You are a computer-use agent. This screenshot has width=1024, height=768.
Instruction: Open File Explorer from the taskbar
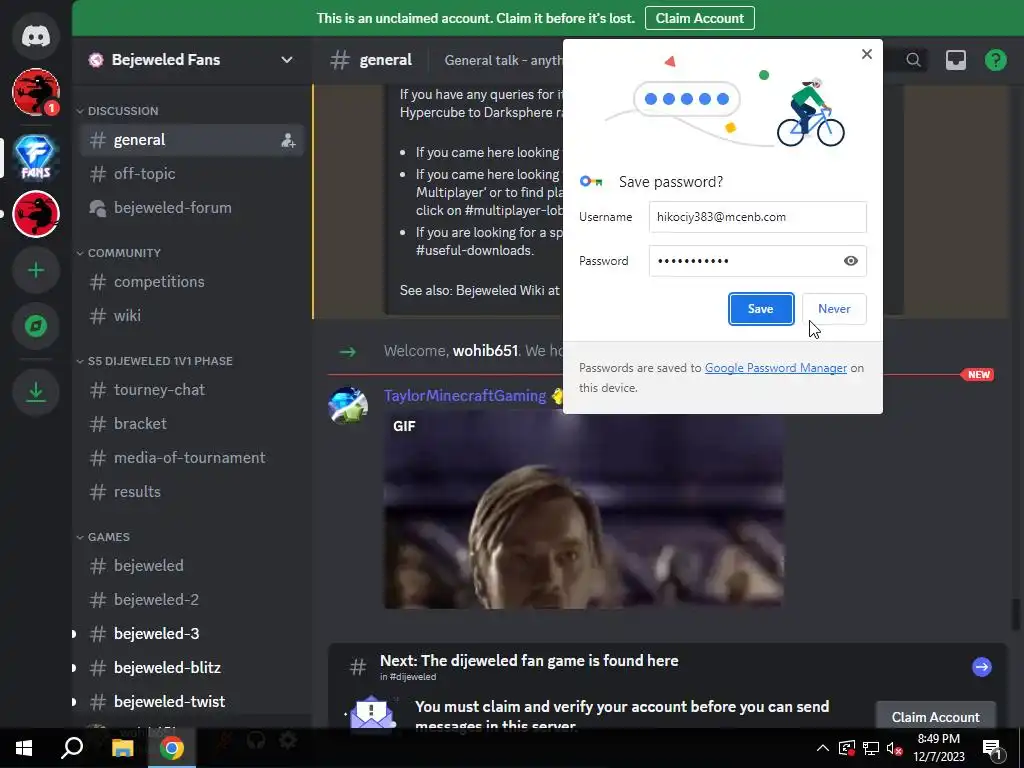tap(122, 748)
